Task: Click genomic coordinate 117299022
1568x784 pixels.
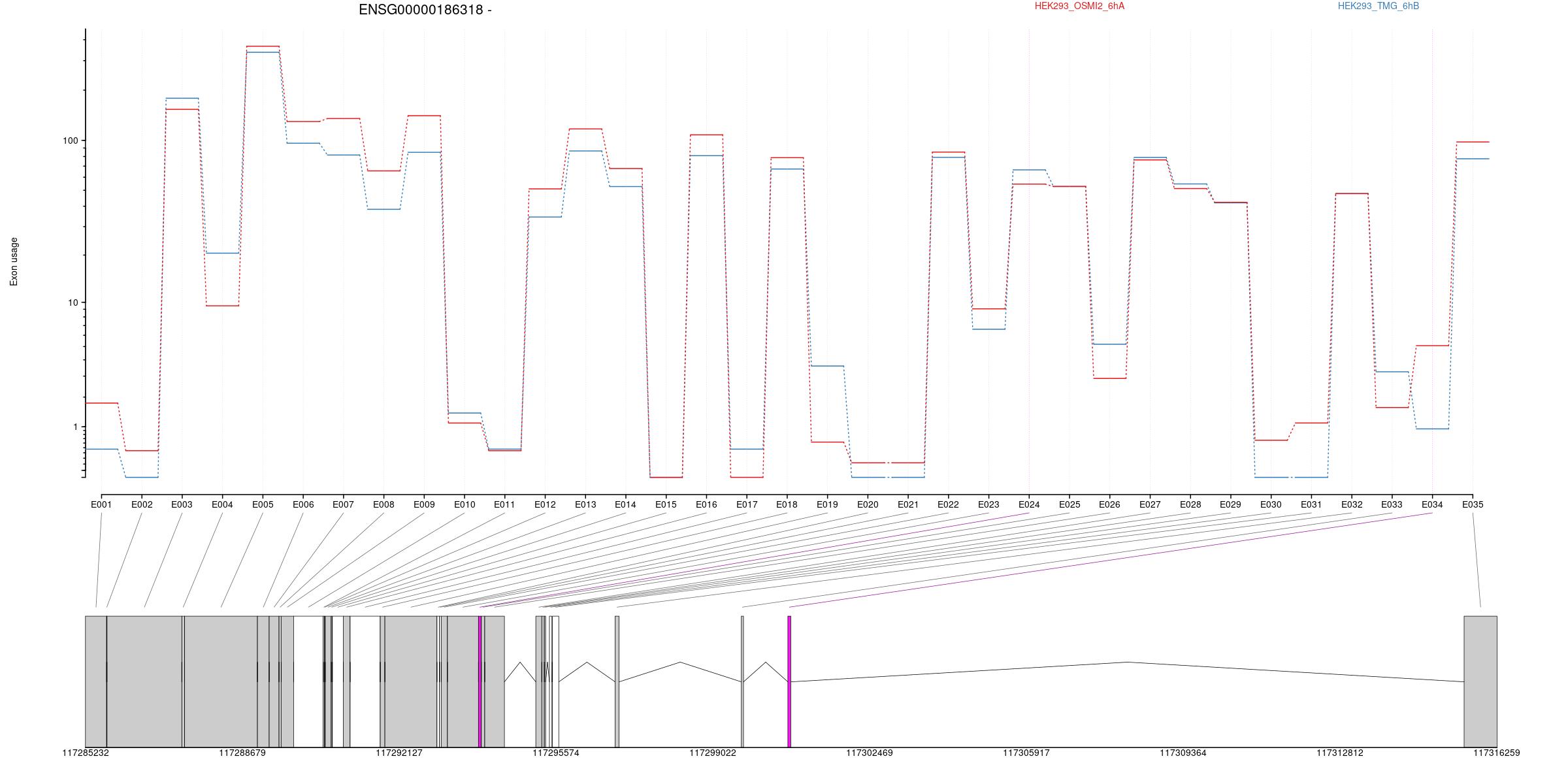Action: point(713,753)
